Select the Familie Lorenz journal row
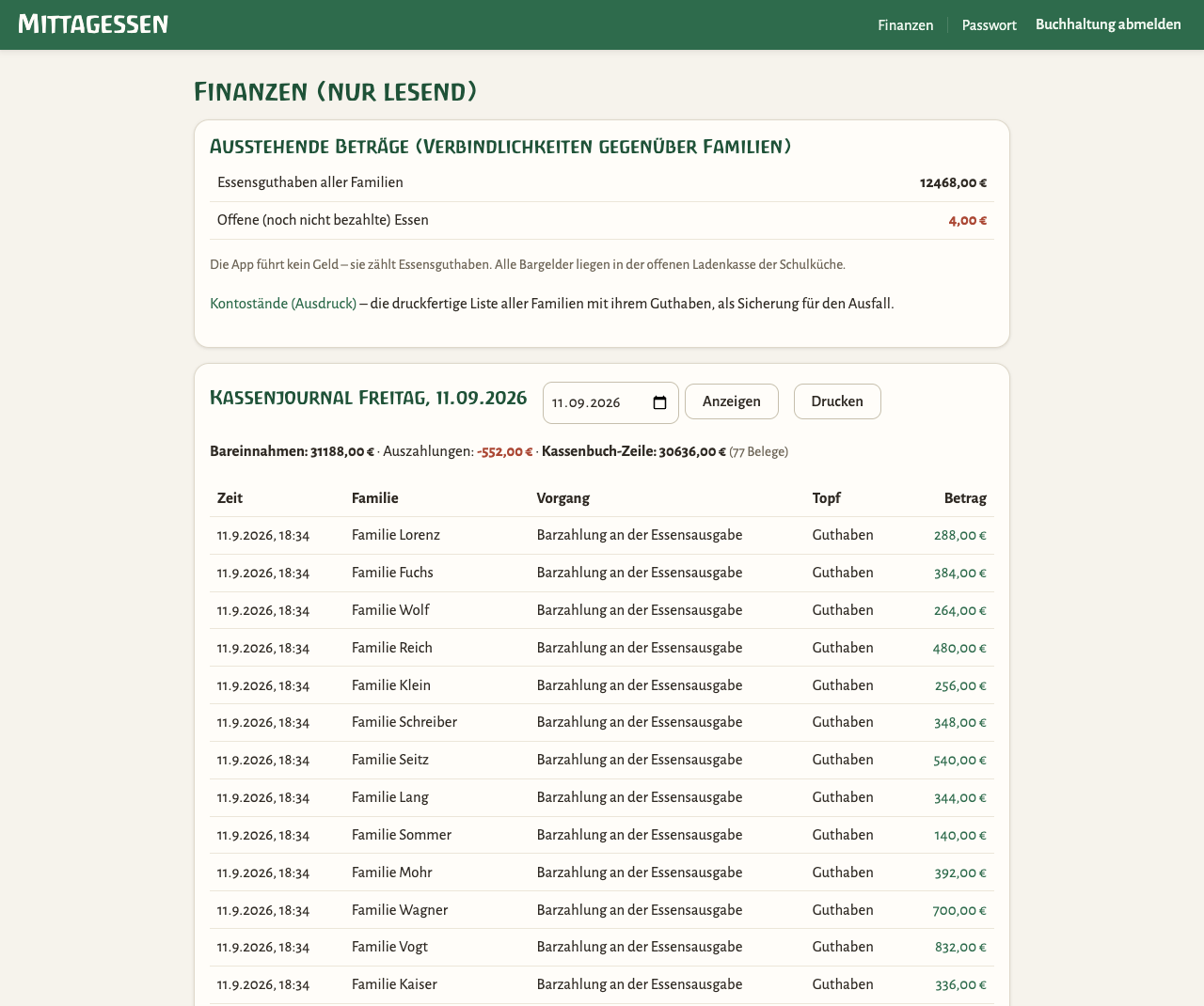The height and width of the screenshot is (1006, 1204). (602, 535)
